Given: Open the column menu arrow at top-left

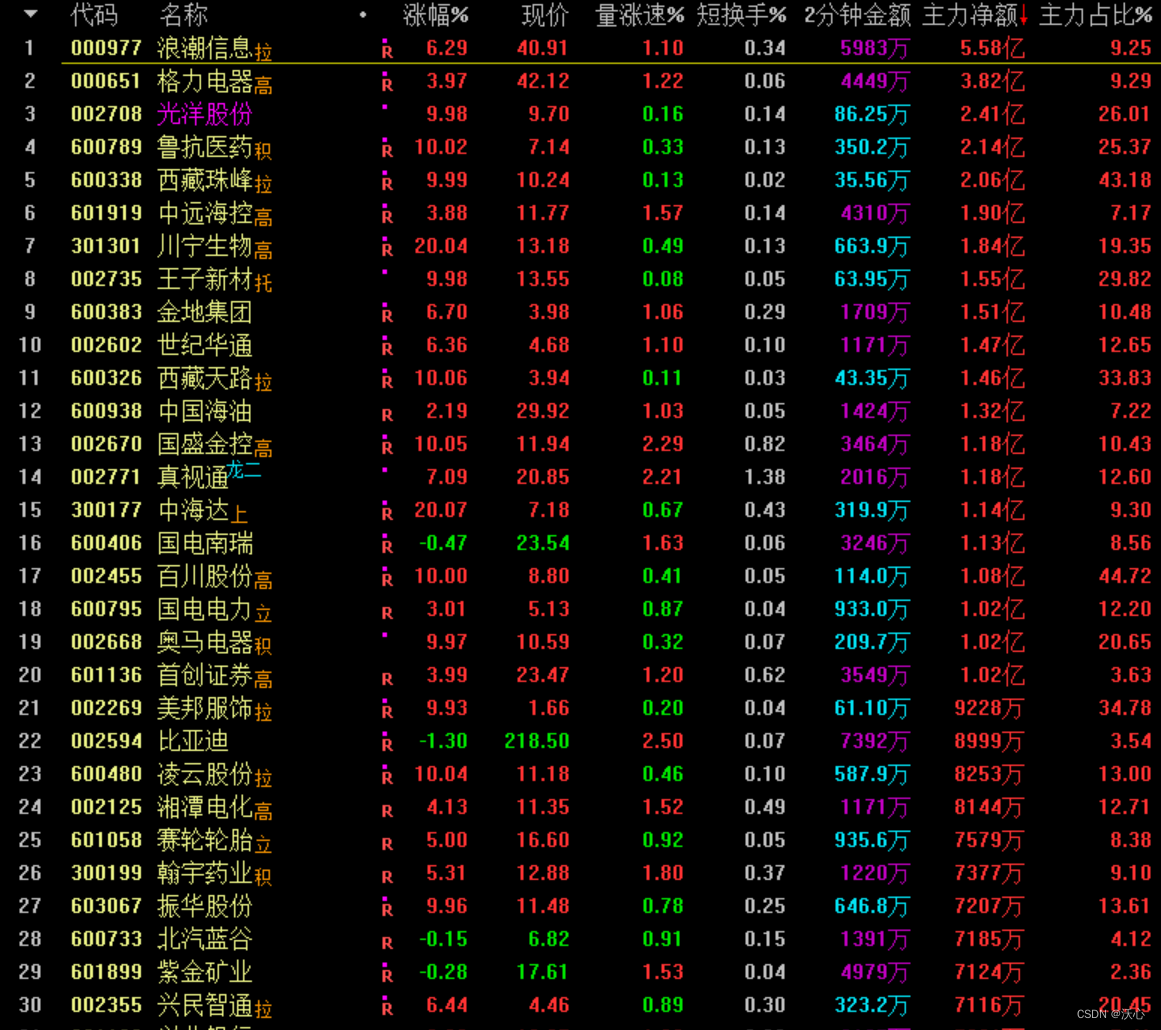Looking at the screenshot, I should [x=31, y=13].
